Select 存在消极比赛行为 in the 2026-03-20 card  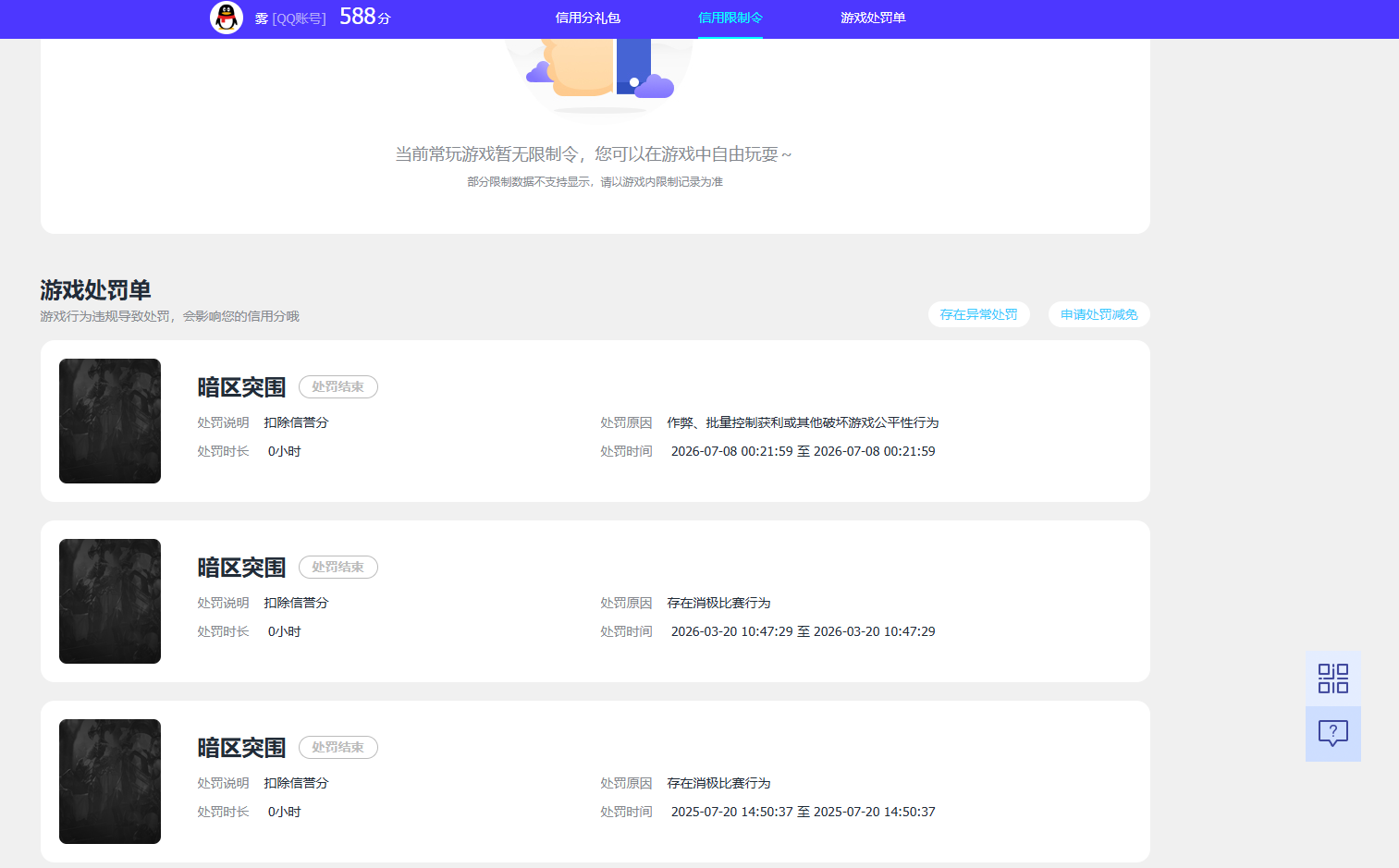click(718, 603)
